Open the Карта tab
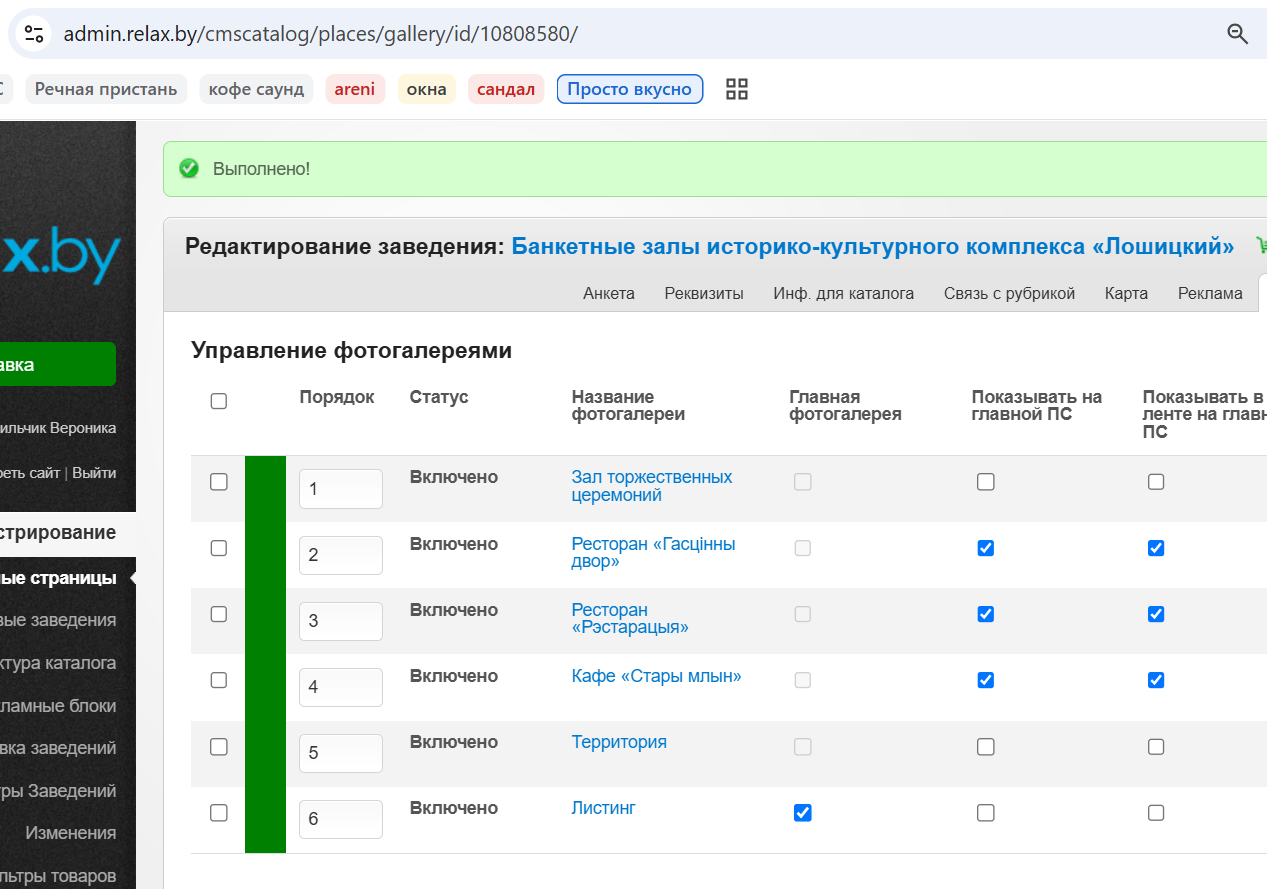Screen dimensions: 1267x889 coord(1126,293)
